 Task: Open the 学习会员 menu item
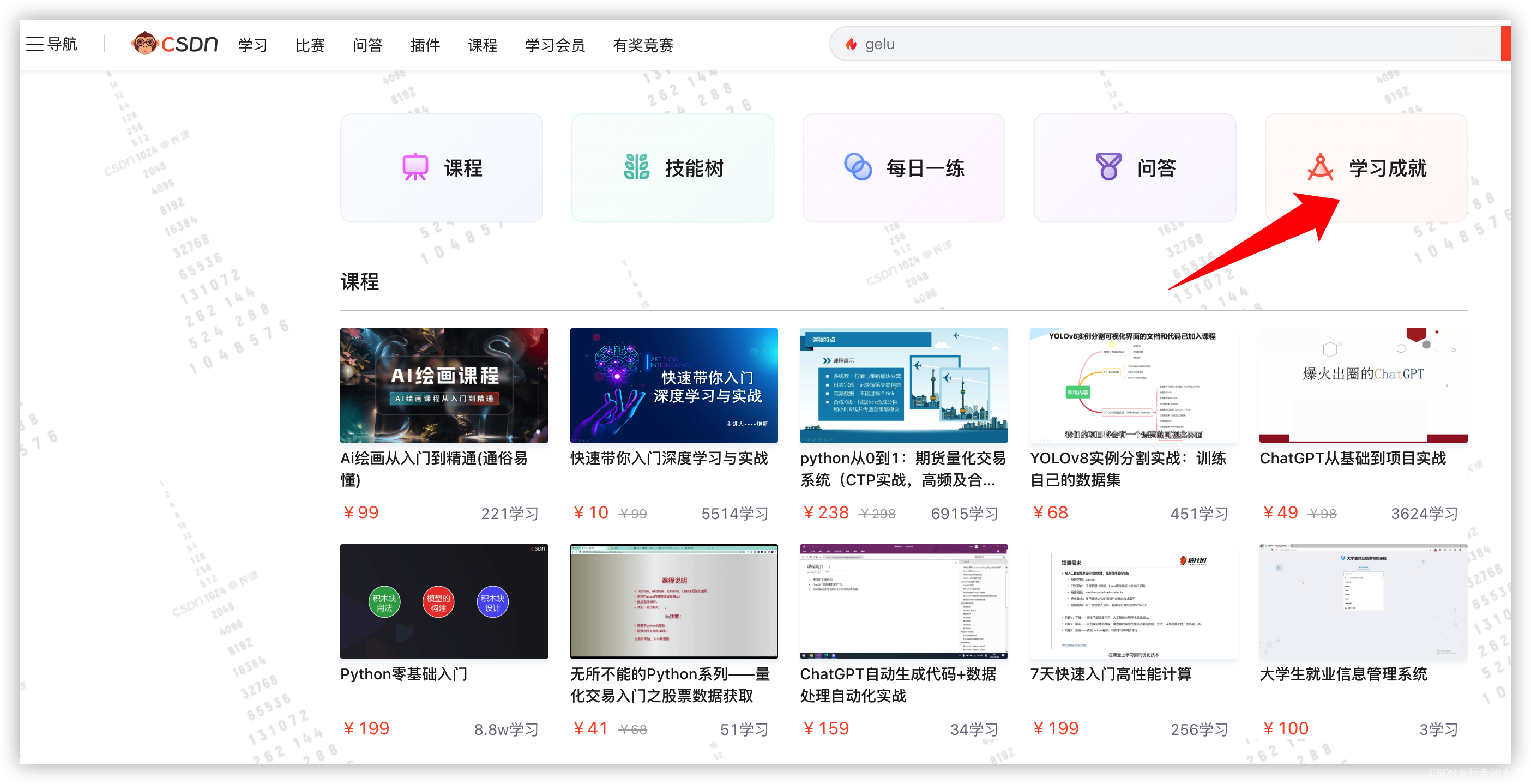[554, 45]
